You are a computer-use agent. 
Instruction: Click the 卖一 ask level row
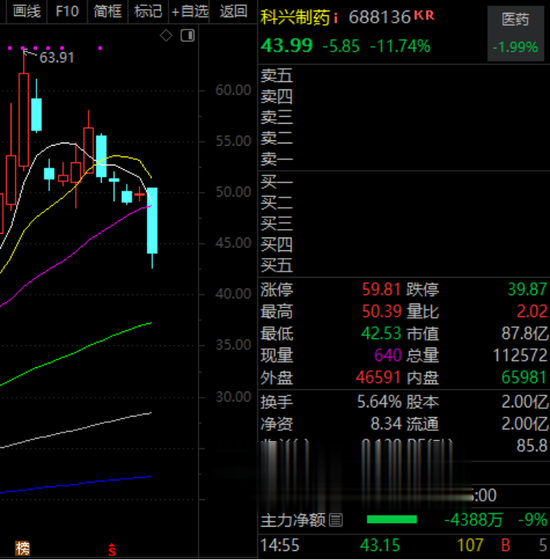coord(404,159)
